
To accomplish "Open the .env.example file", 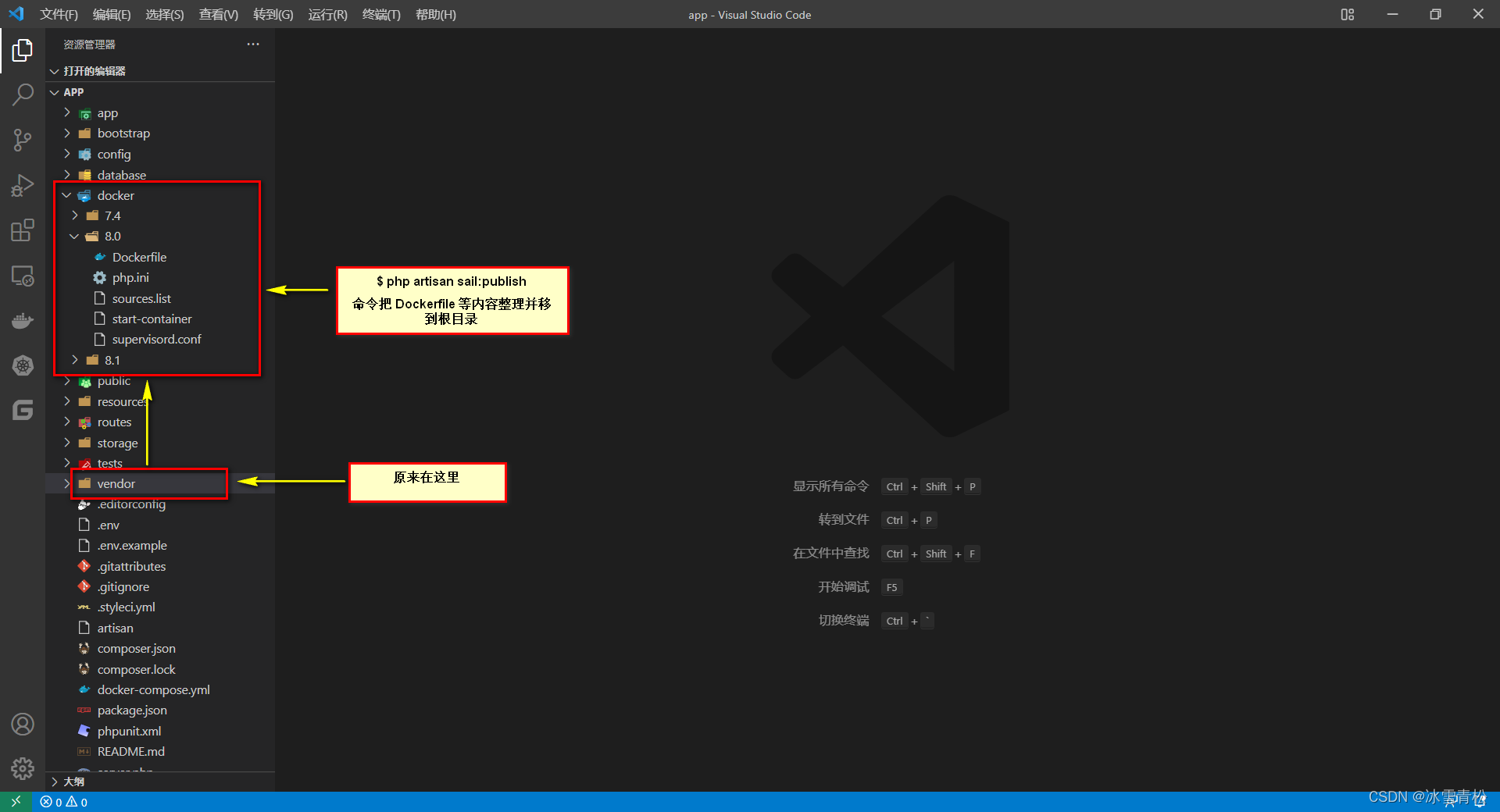I will (x=132, y=546).
